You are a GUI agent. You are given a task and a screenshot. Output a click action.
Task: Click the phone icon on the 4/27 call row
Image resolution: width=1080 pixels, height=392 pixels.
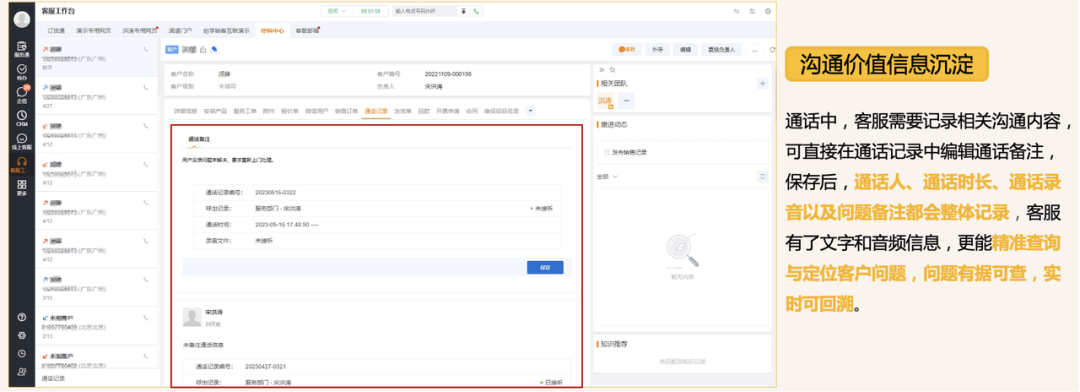tap(145, 87)
